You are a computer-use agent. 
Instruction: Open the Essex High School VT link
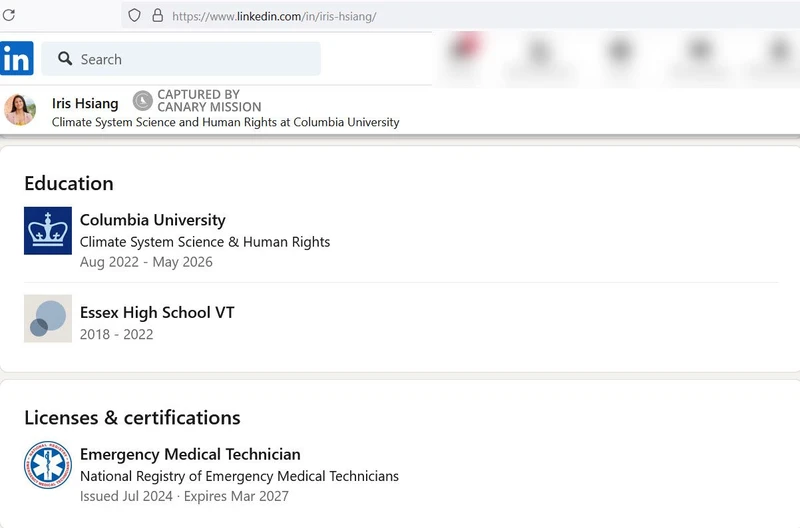click(157, 312)
